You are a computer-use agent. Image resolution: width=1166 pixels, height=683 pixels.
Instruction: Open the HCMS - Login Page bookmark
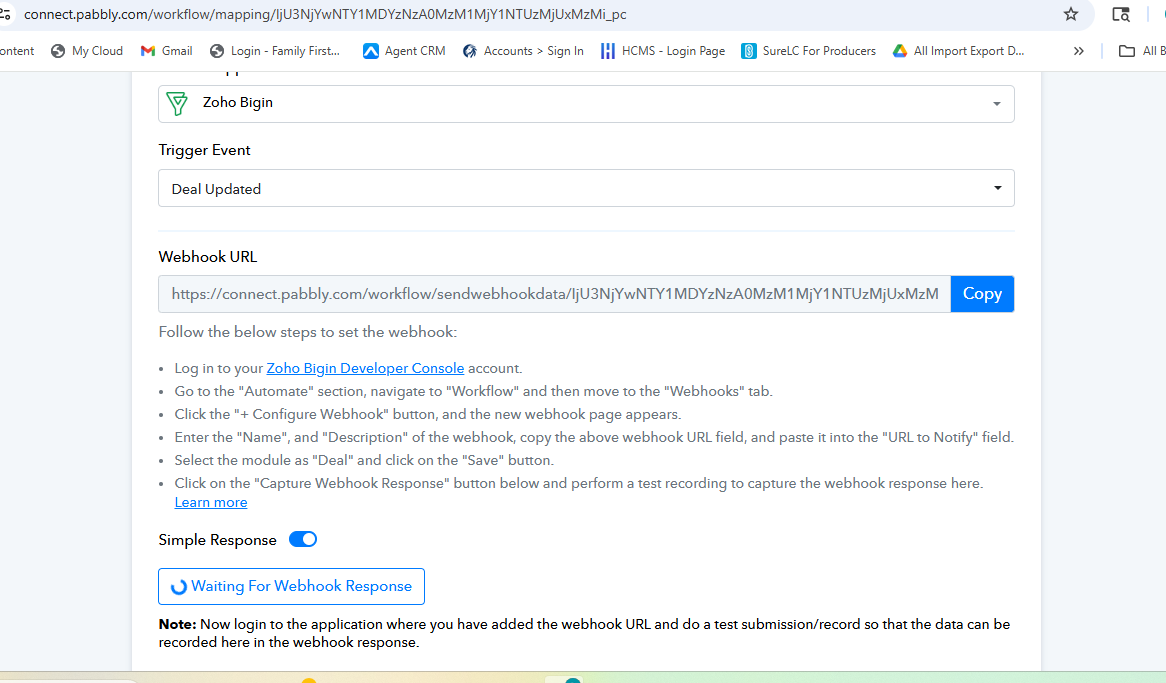tap(663, 51)
